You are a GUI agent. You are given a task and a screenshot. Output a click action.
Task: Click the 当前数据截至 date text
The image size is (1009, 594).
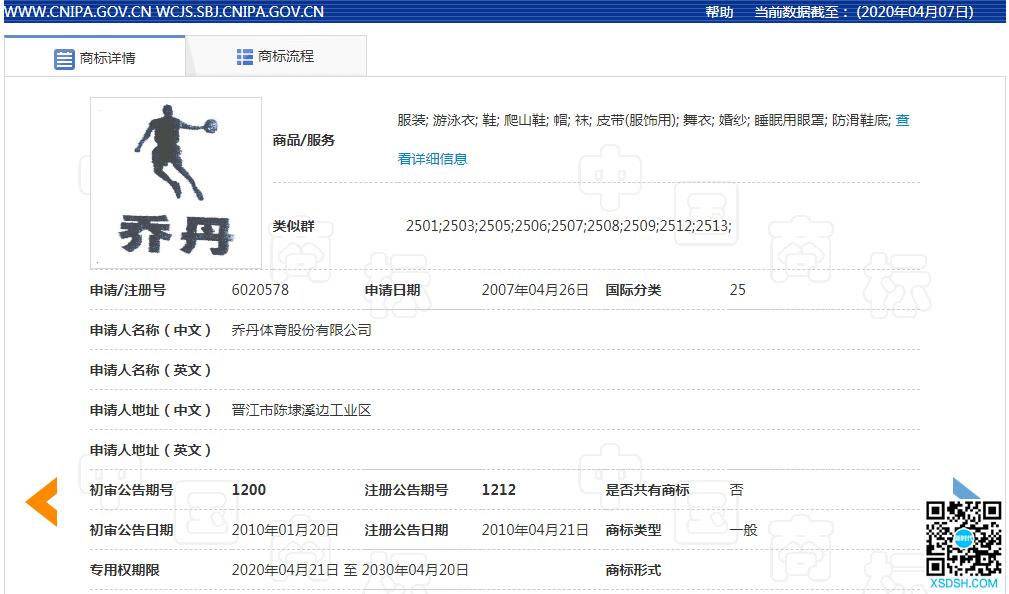point(864,12)
